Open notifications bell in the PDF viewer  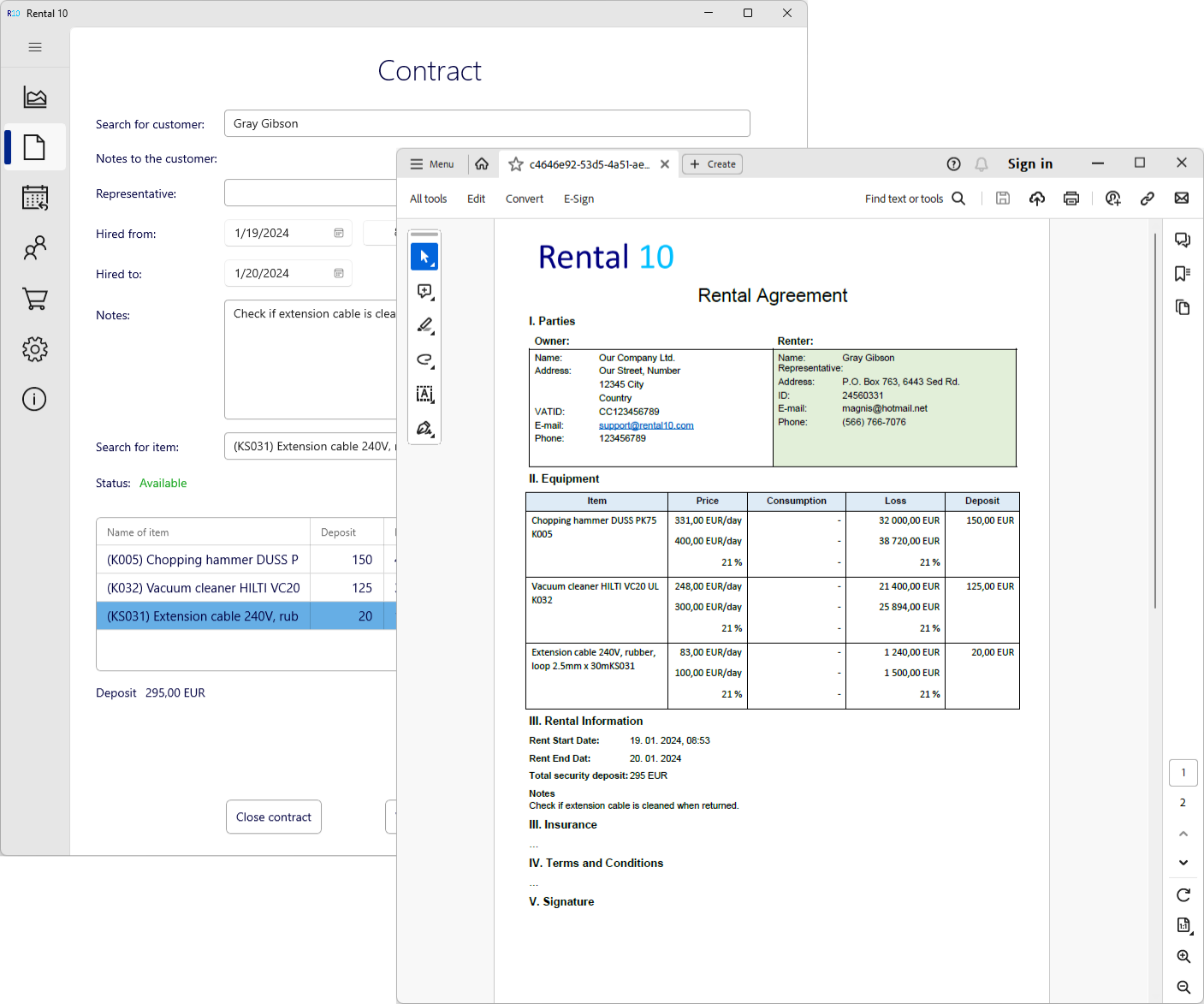(x=982, y=164)
